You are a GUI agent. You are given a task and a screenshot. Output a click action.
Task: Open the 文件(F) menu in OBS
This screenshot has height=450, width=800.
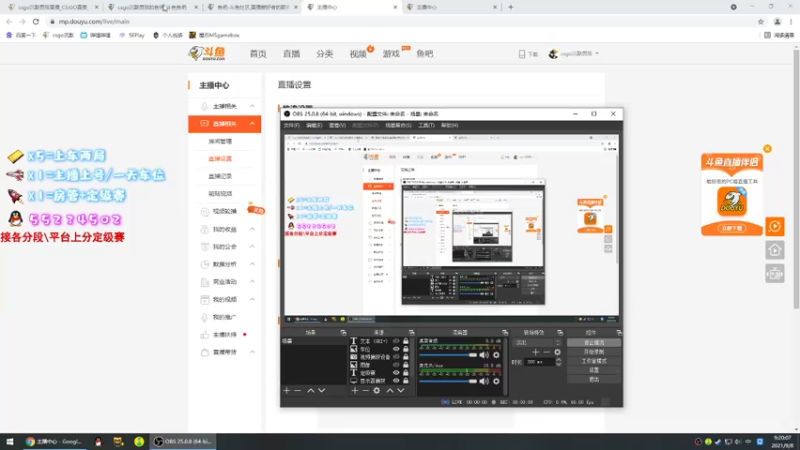pyautogui.click(x=291, y=125)
